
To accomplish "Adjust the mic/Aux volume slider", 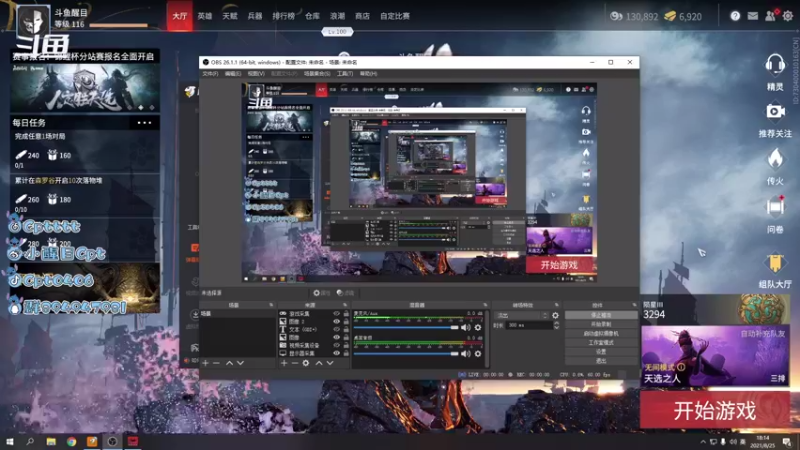I will coord(406,328).
